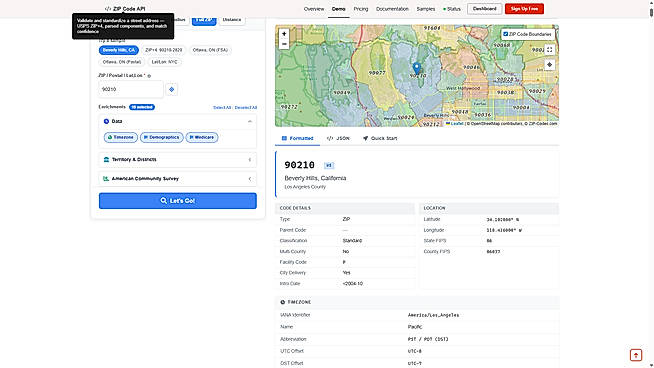Click the Let's Go! search button
This screenshot has height=368, width=654.
(x=178, y=201)
